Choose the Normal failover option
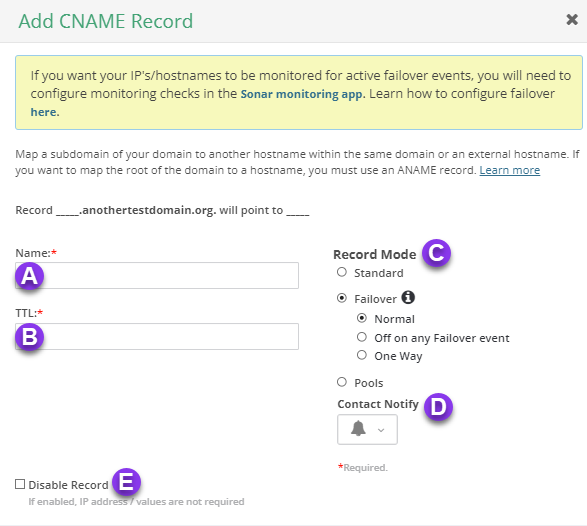 362,318
